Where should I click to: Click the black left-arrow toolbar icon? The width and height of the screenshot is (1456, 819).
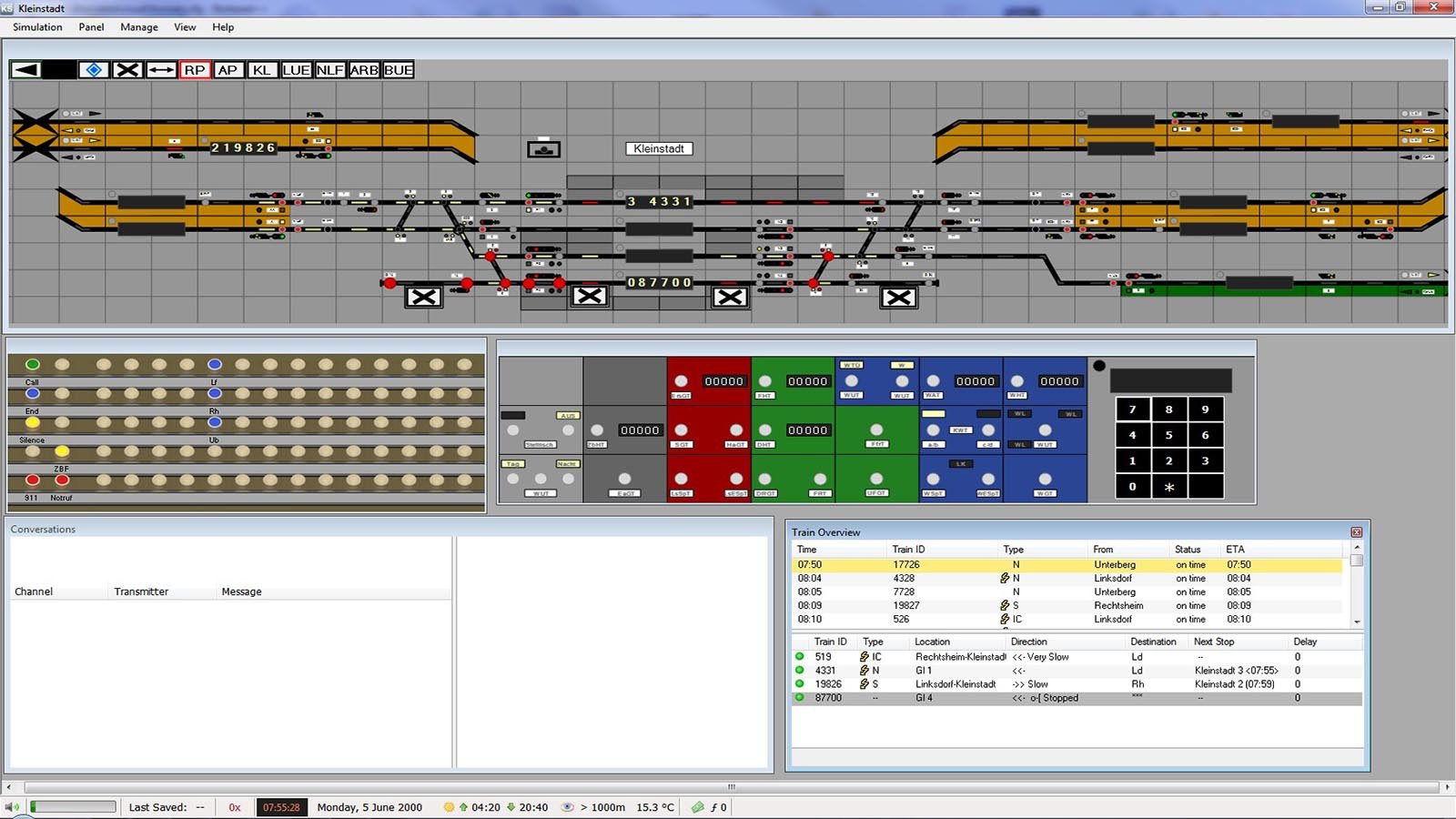[25, 70]
